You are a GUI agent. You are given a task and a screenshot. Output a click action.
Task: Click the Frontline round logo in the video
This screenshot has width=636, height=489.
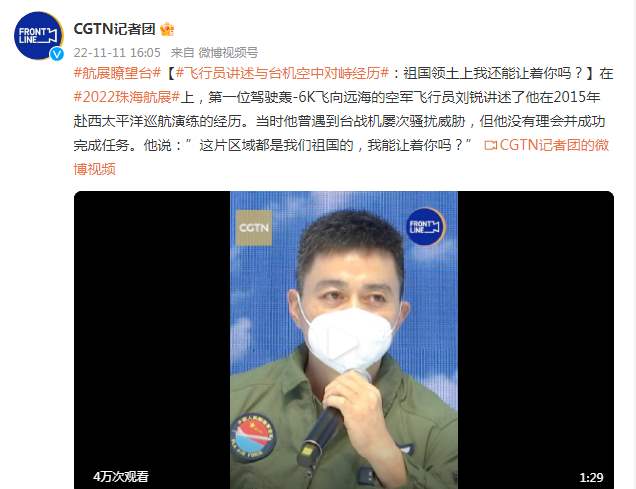click(425, 227)
